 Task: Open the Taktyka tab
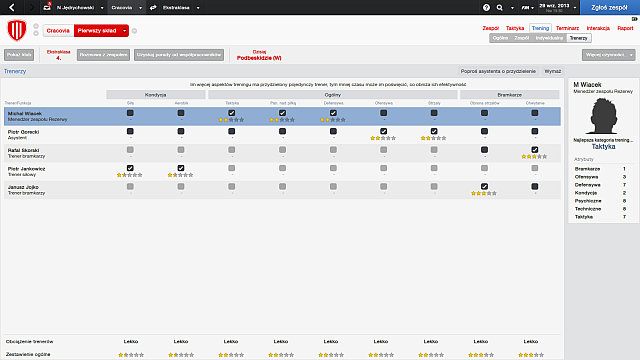coord(515,28)
